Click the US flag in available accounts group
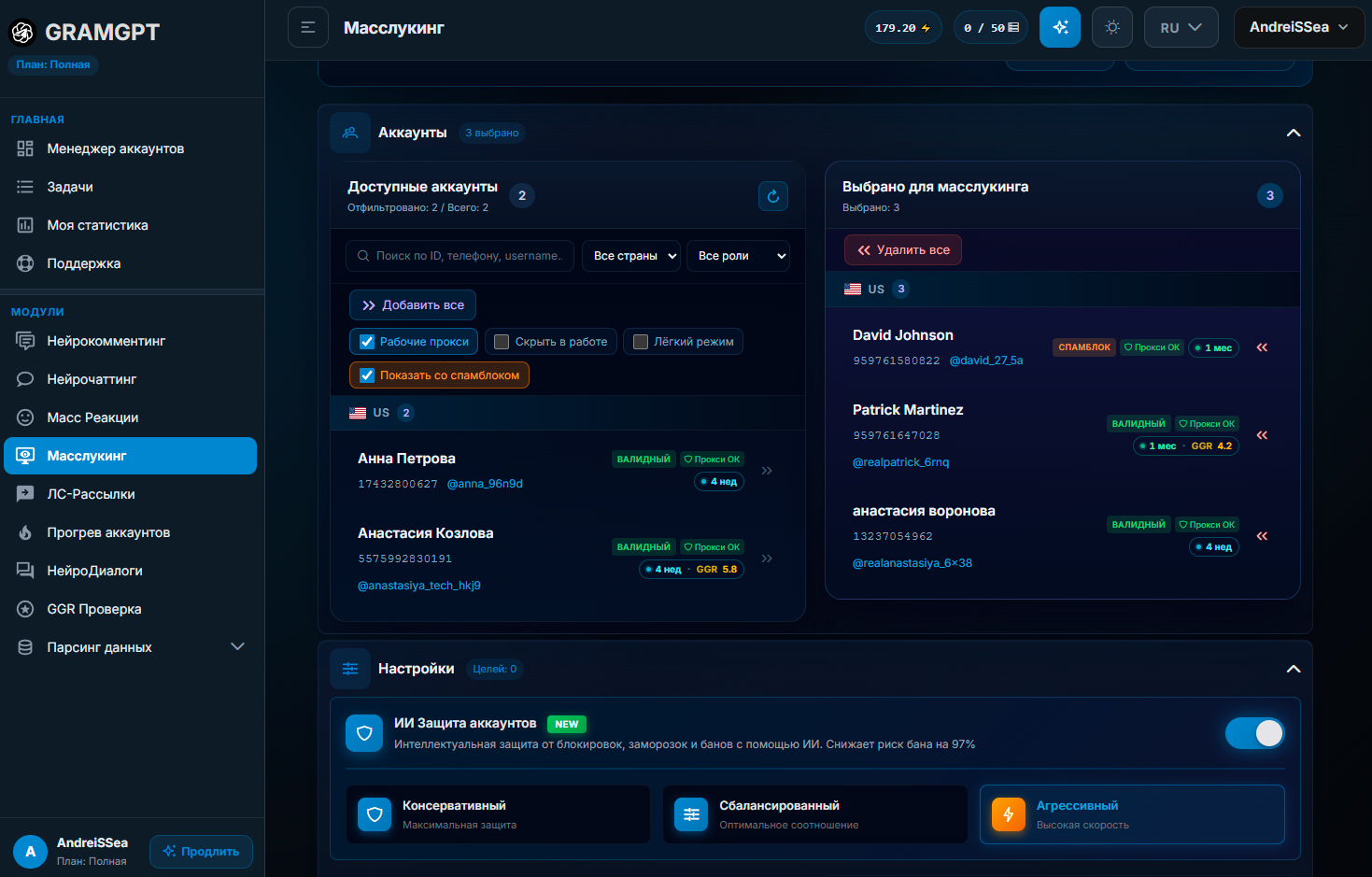The image size is (1372, 877). [x=358, y=413]
